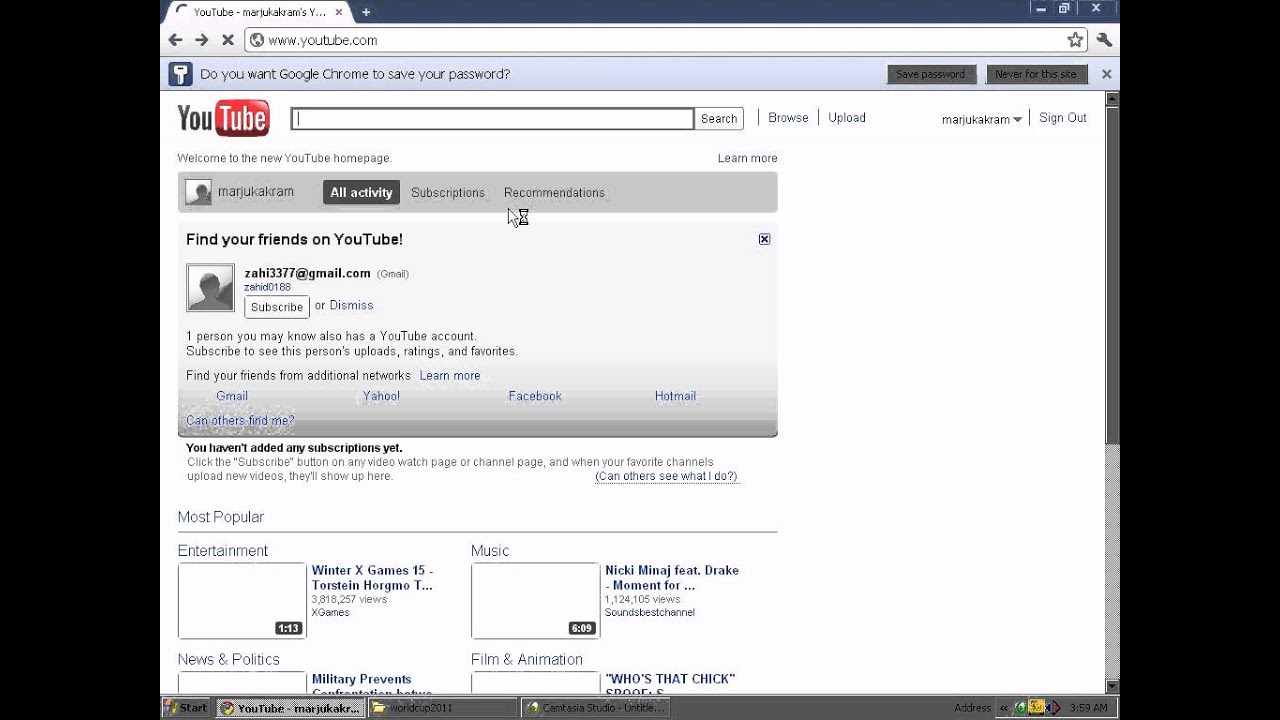Image resolution: width=1280 pixels, height=720 pixels.
Task: Subscribe to zahid0188
Action: coord(277,307)
